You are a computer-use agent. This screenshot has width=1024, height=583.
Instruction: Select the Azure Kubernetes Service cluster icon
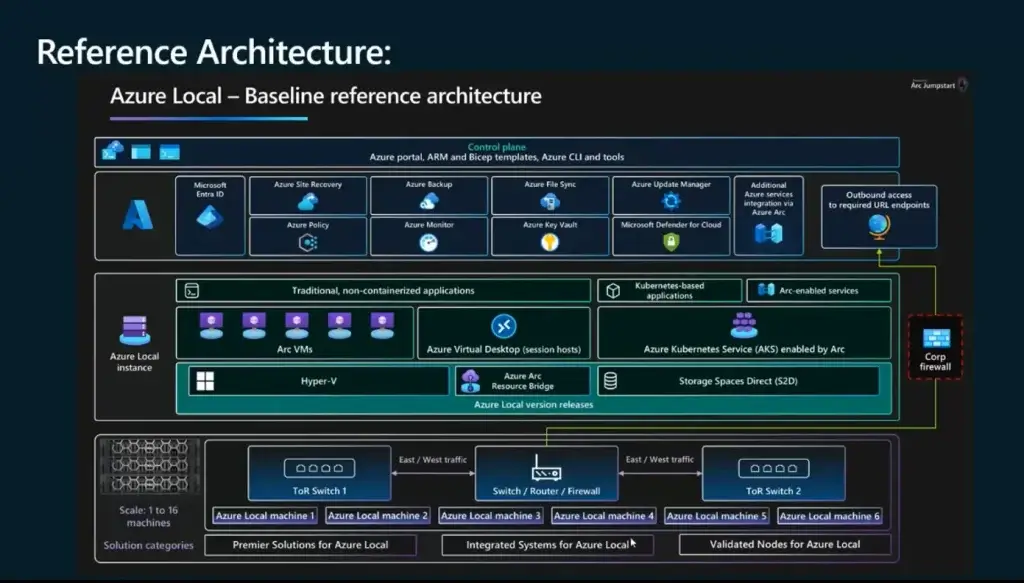[x=744, y=326]
